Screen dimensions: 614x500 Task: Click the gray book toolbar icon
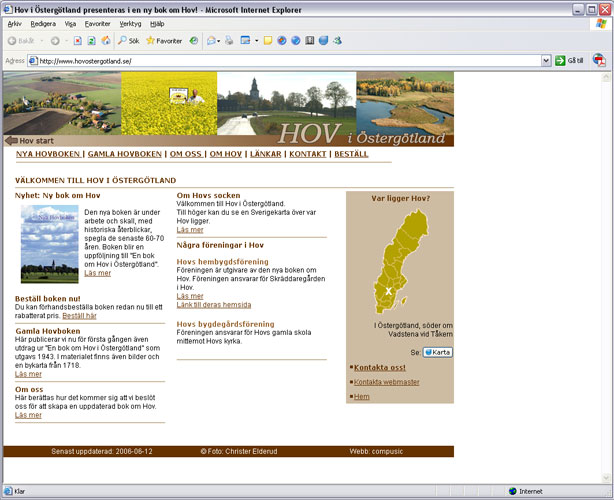(310, 41)
